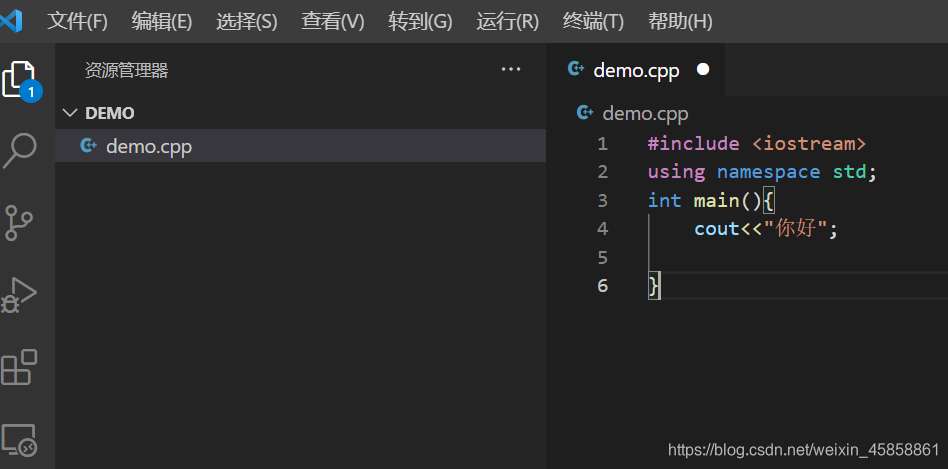Click empty line 5 in the editor

click(x=797, y=257)
